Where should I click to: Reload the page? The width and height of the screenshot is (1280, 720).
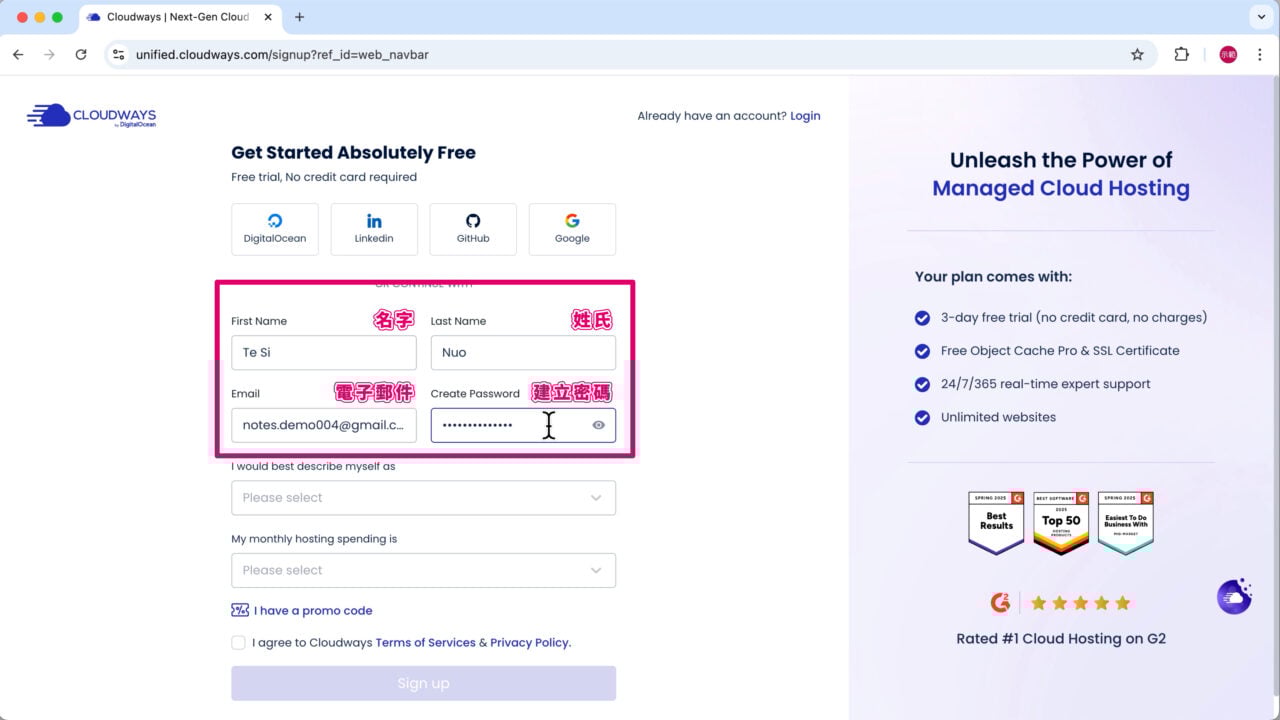click(81, 55)
